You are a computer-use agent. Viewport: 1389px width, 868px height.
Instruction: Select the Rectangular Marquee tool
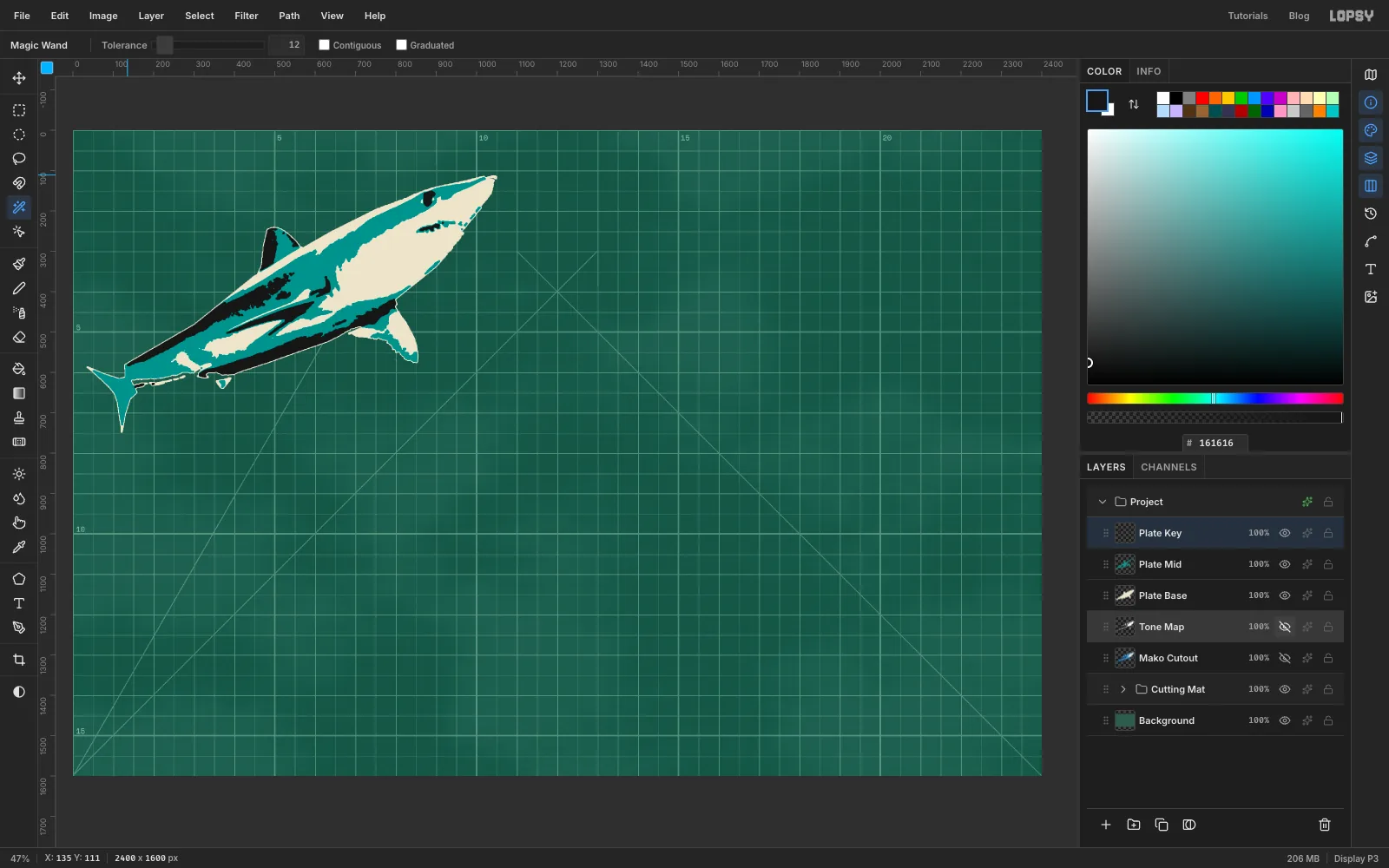19,110
